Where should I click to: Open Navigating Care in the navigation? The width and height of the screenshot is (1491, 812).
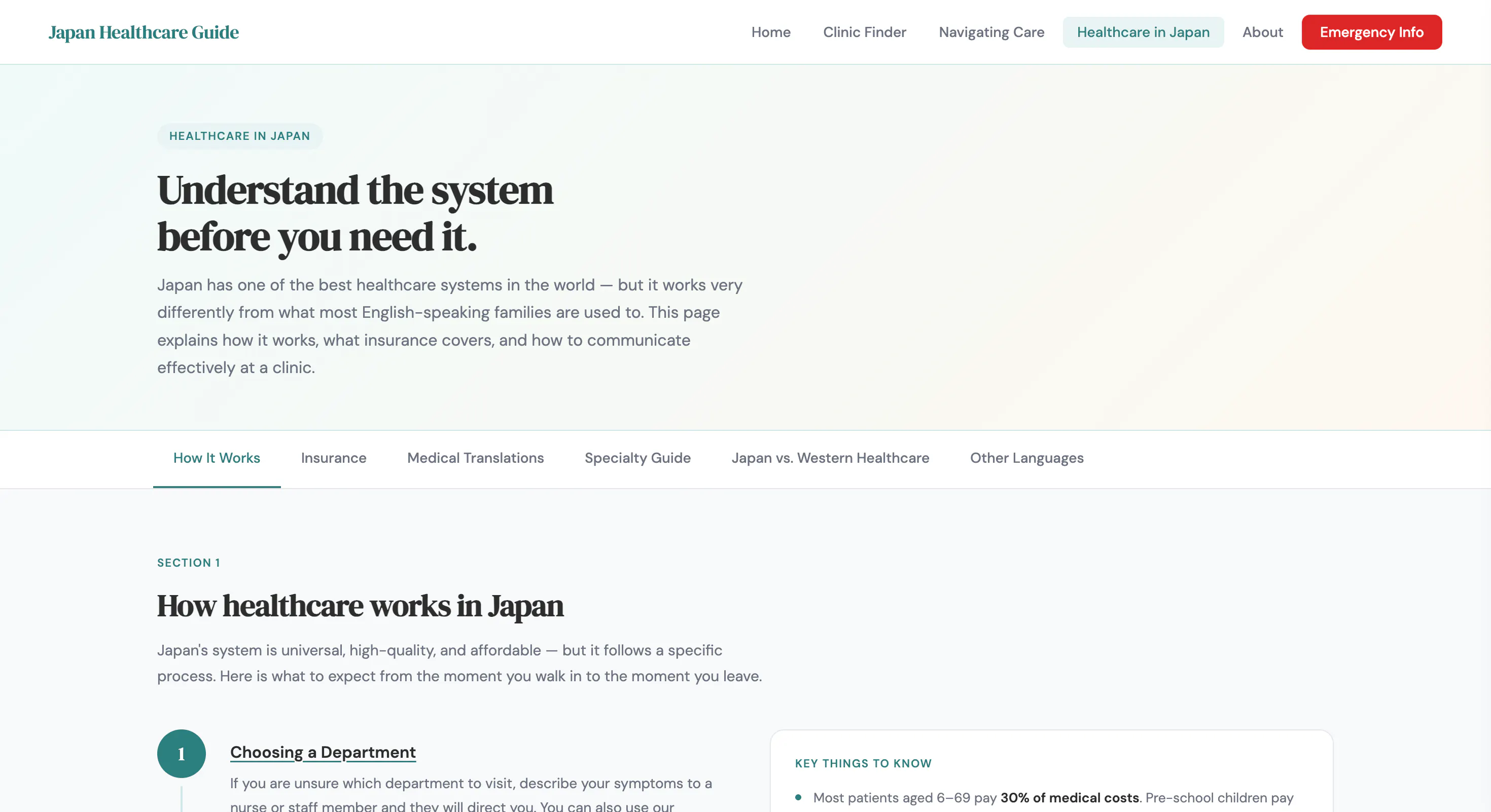click(991, 32)
